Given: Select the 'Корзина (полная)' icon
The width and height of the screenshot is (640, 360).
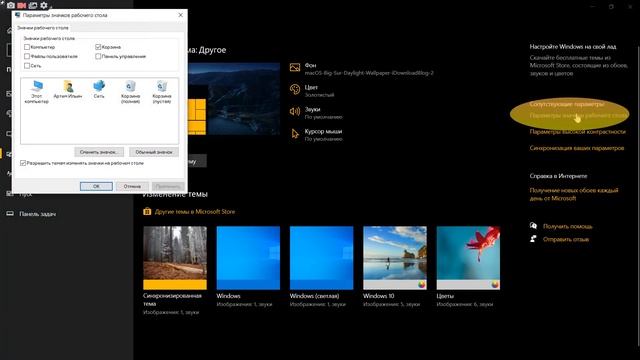Looking at the screenshot, I should [x=131, y=92].
